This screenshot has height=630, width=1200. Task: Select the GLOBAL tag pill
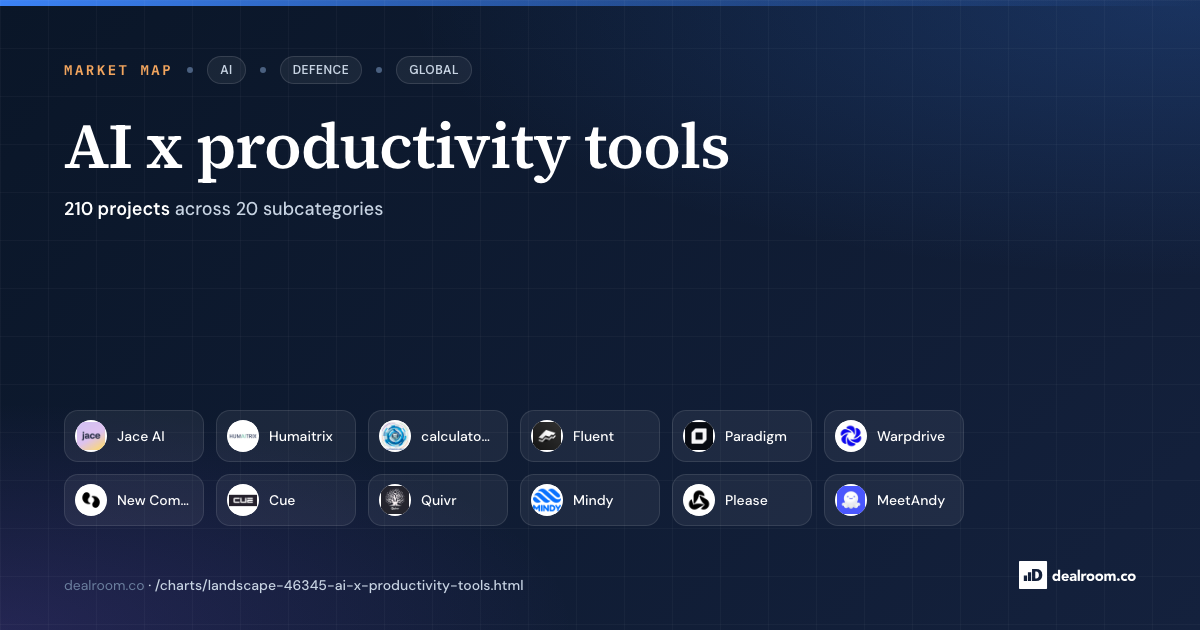[434, 70]
